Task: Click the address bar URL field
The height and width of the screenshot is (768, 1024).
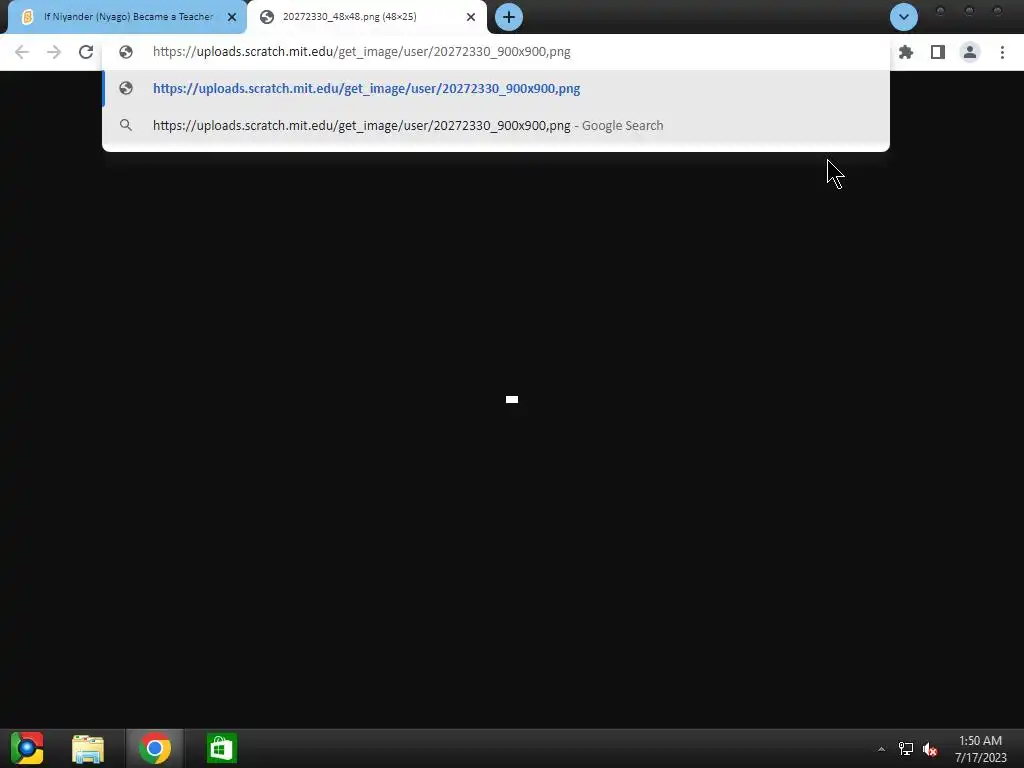Action: click(x=496, y=52)
